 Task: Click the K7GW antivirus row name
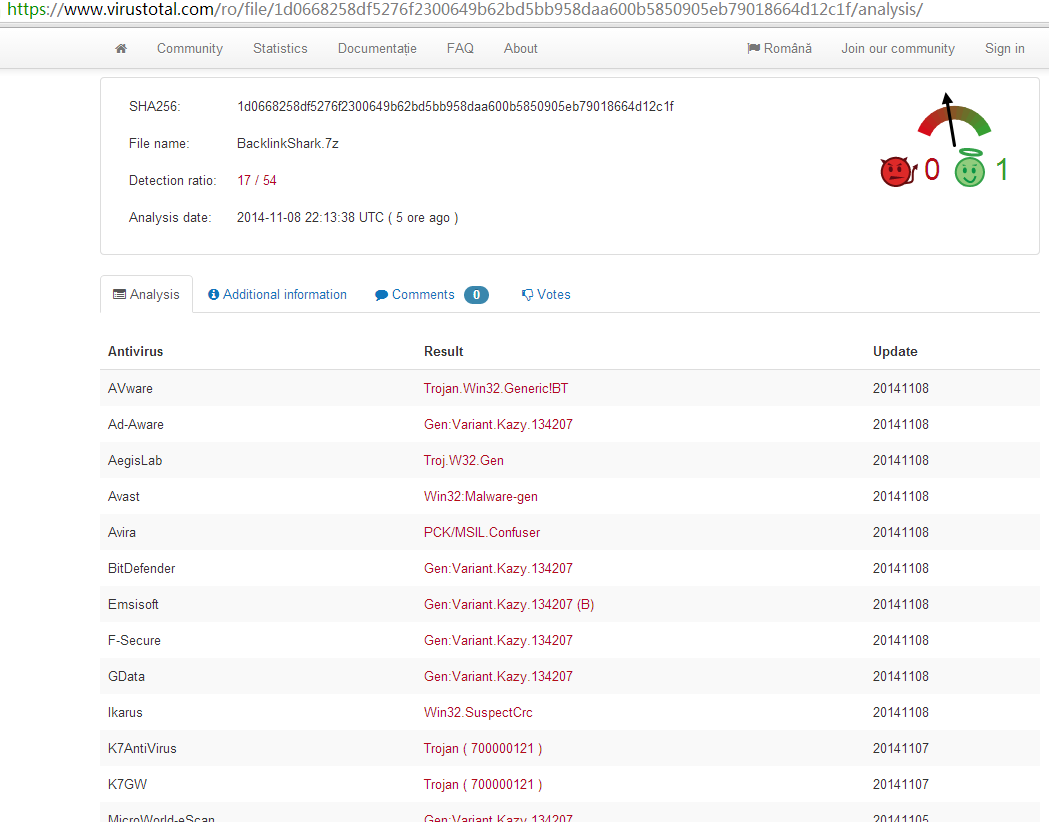(127, 785)
